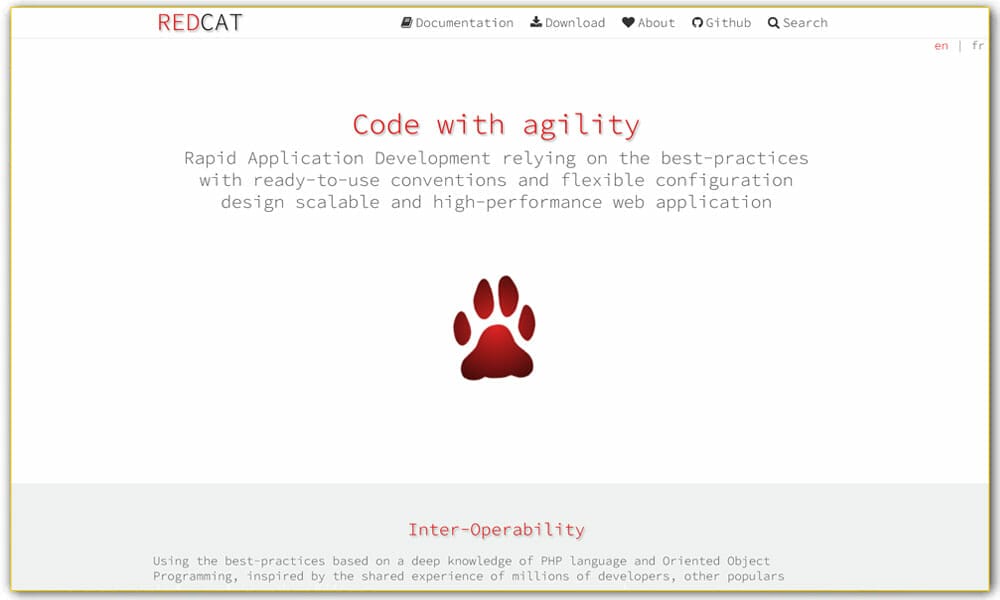Select the Download menu item

pos(573,22)
